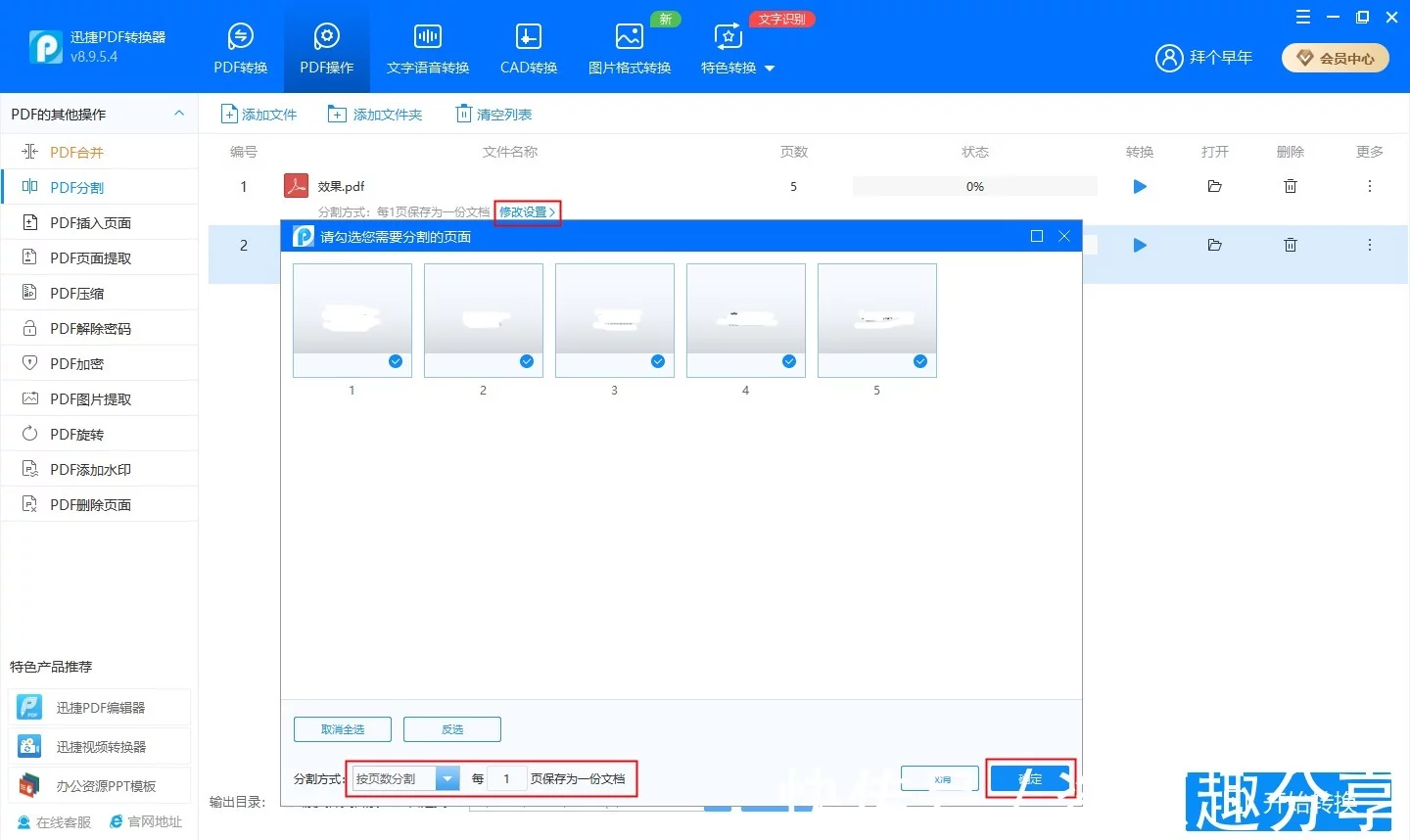
Task: Switch to the PDF操作 tab
Action: tap(327, 49)
